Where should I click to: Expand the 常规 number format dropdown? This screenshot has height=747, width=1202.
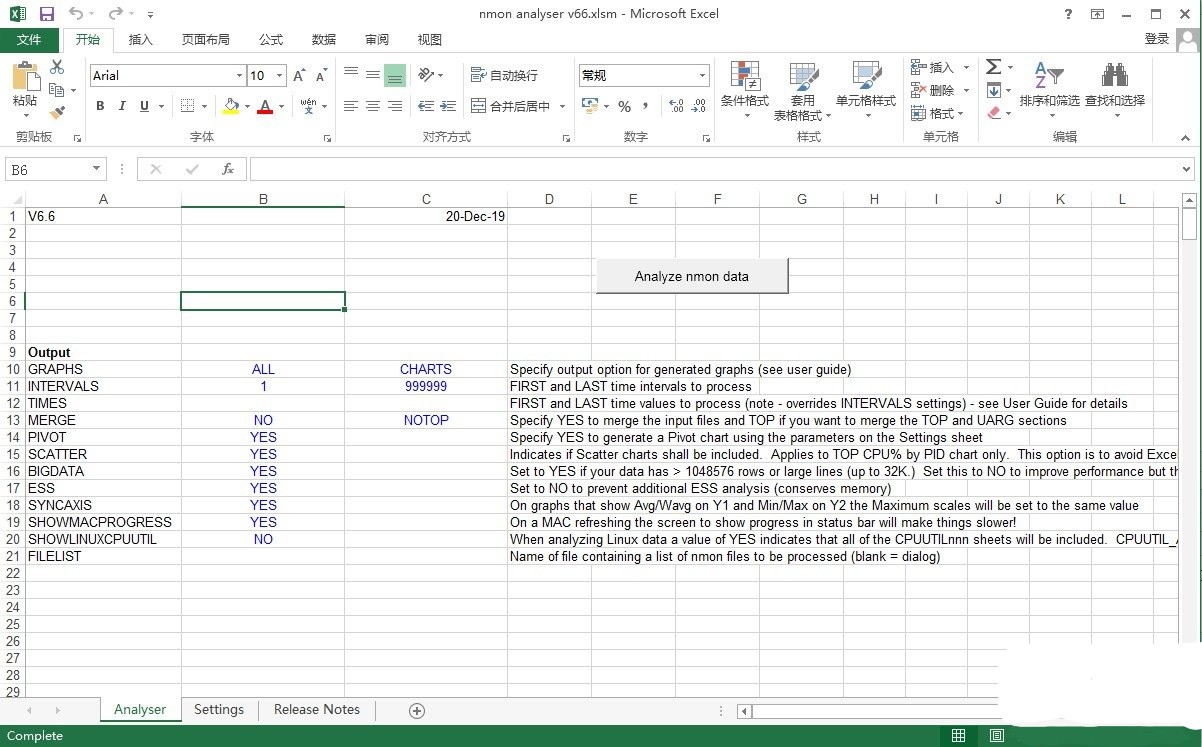(702, 76)
